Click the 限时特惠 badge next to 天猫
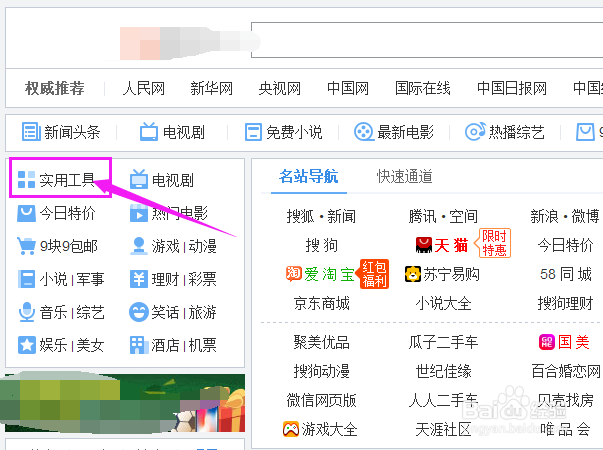This screenshot has width=603, height=450. point(495,243)
